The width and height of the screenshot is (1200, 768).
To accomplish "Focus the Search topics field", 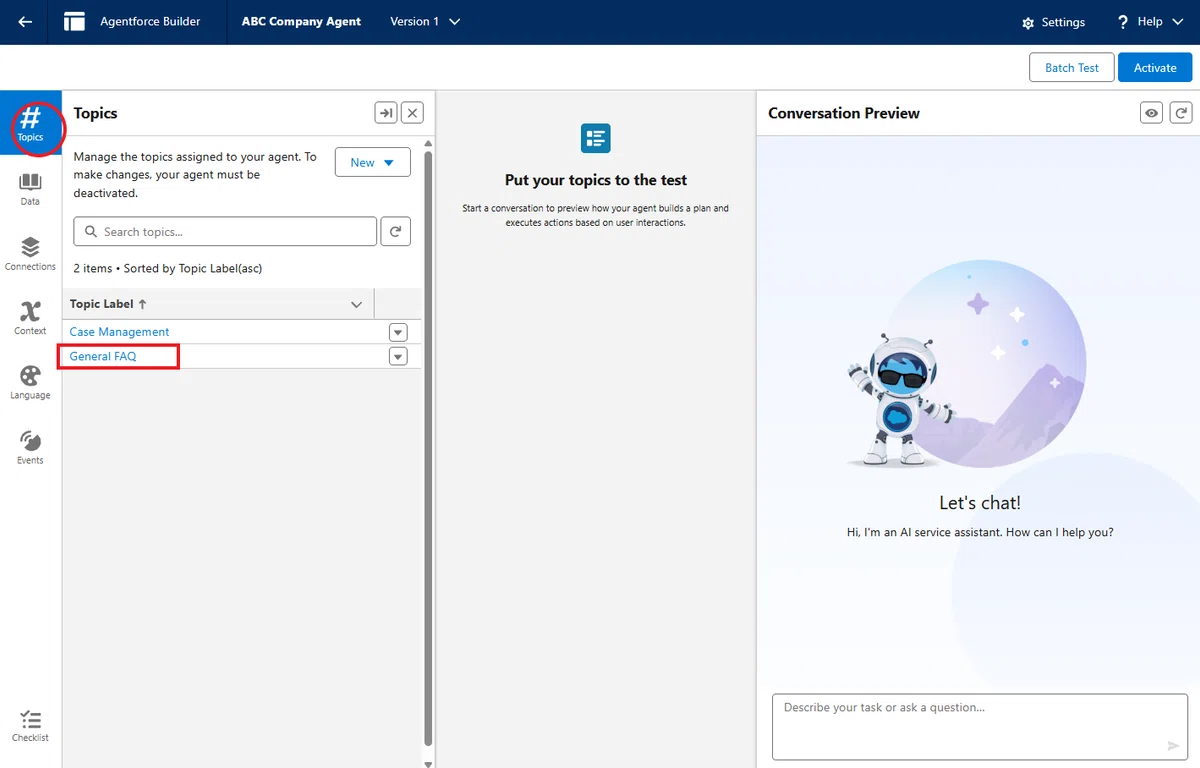I will 225,231.
